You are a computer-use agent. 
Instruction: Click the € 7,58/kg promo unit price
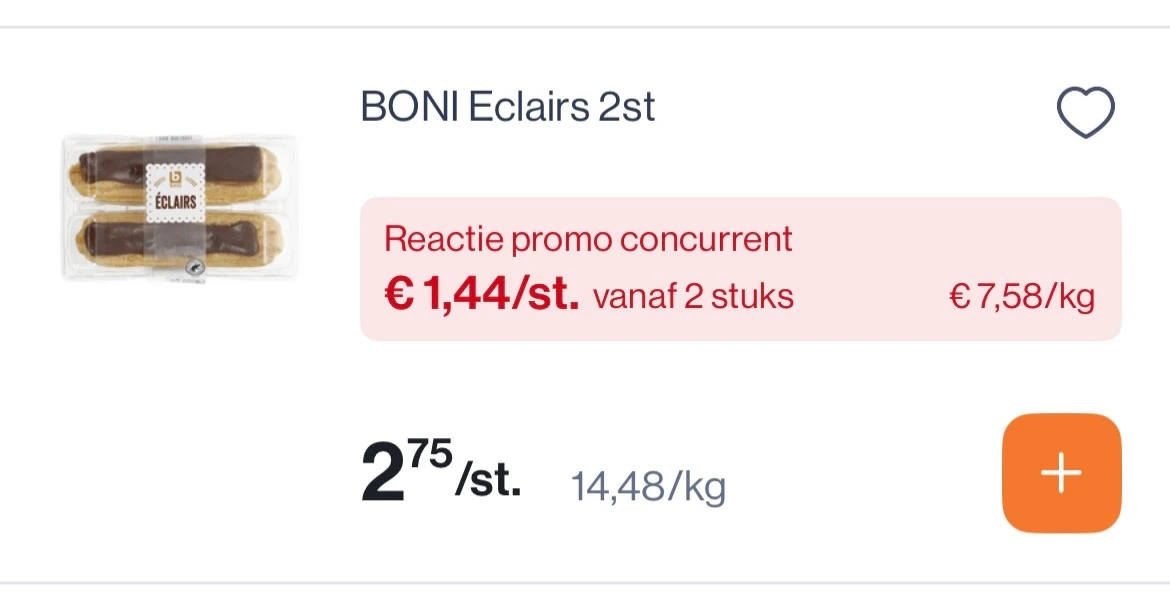click(1023, 294)
